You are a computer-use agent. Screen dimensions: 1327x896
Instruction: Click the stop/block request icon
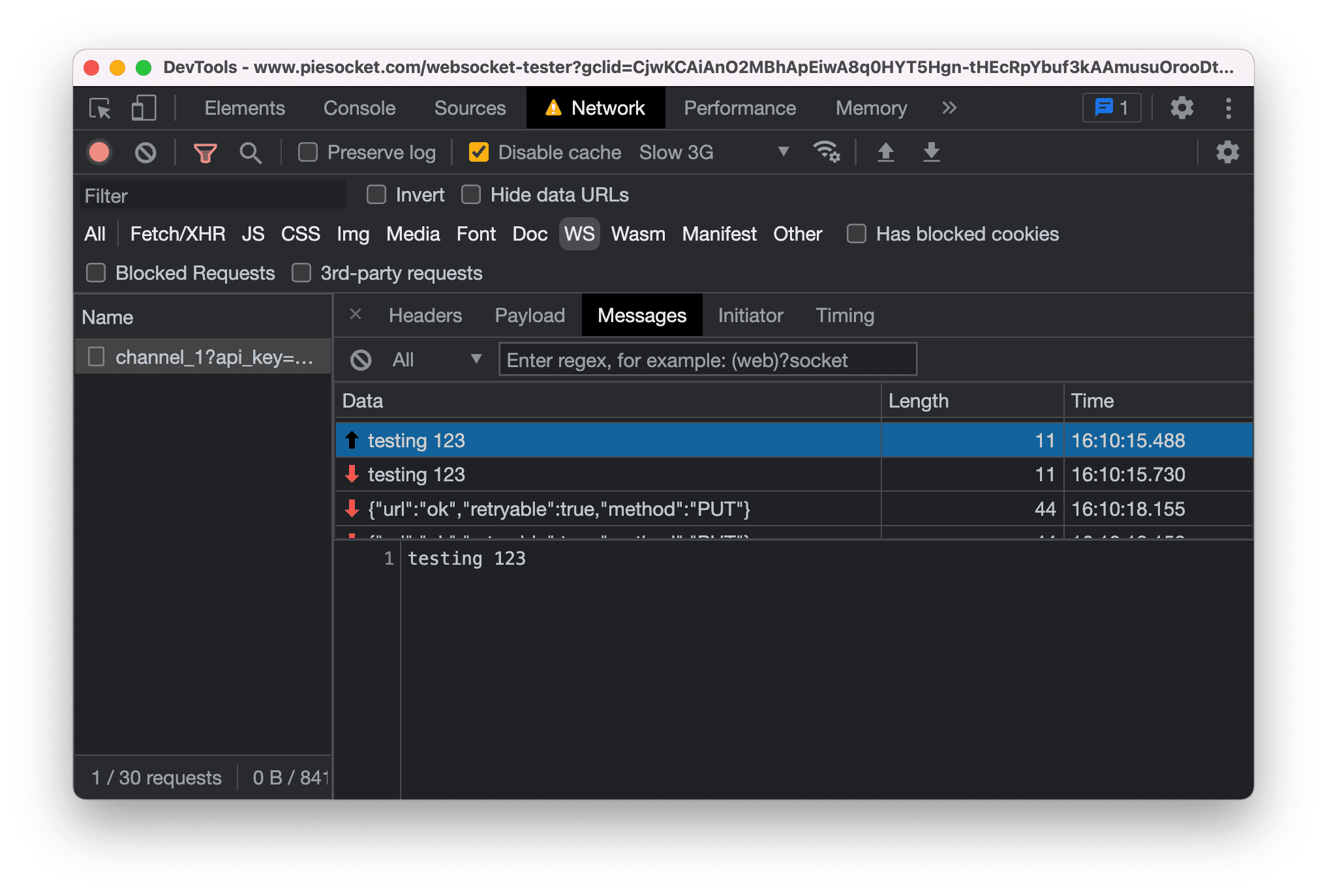click(148, 152)
